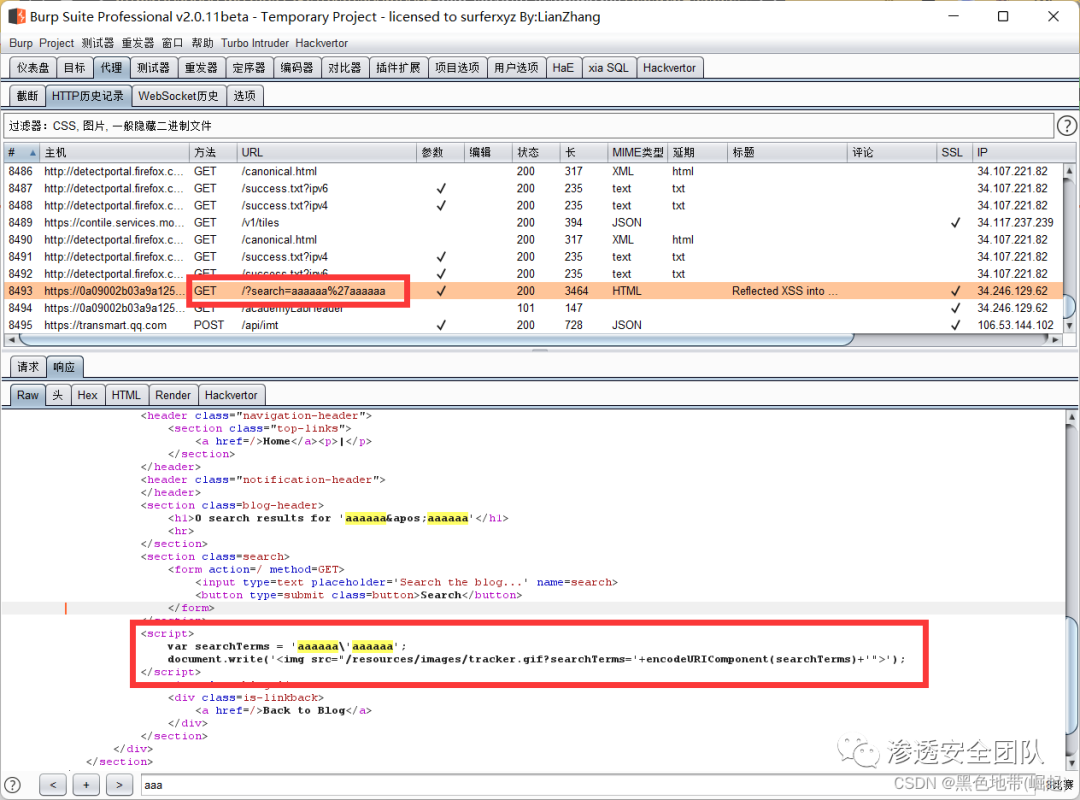
Task: Click history table scroll-down arrow
Action: point(1070,325)
